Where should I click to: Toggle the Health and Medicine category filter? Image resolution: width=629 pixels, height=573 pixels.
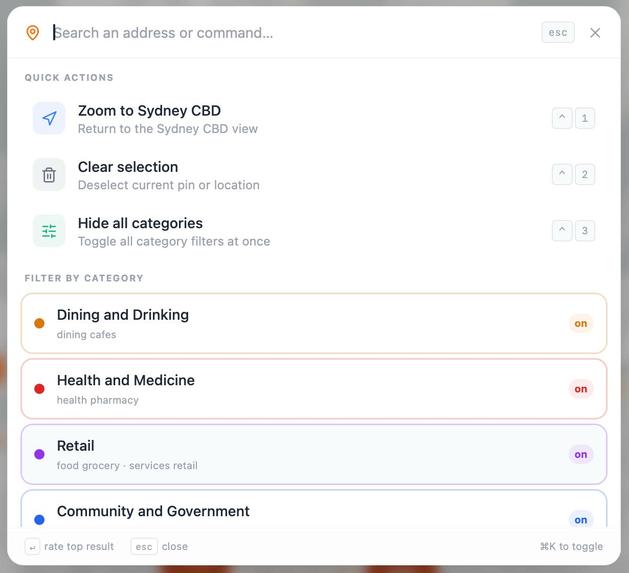click(x=314, y=389)
